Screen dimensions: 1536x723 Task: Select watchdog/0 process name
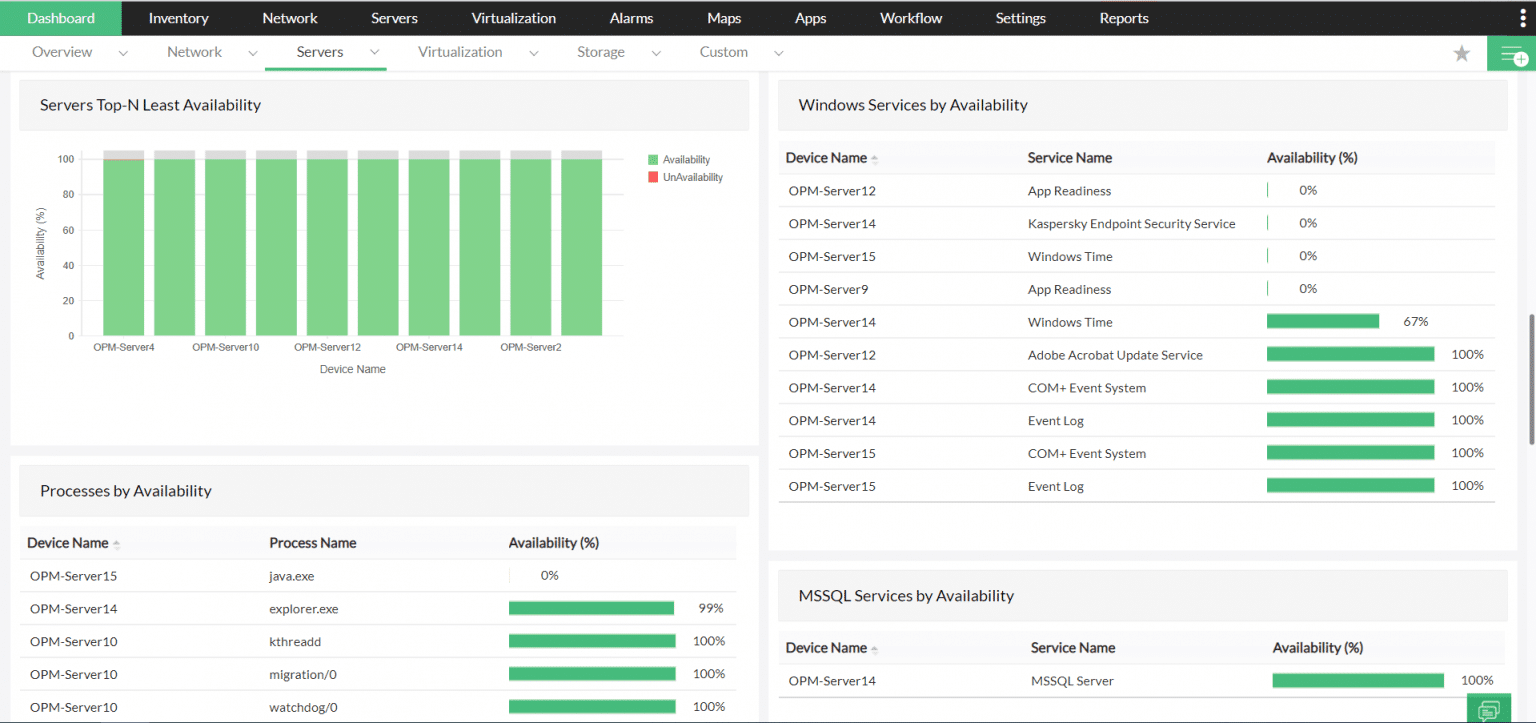[303, 708]
